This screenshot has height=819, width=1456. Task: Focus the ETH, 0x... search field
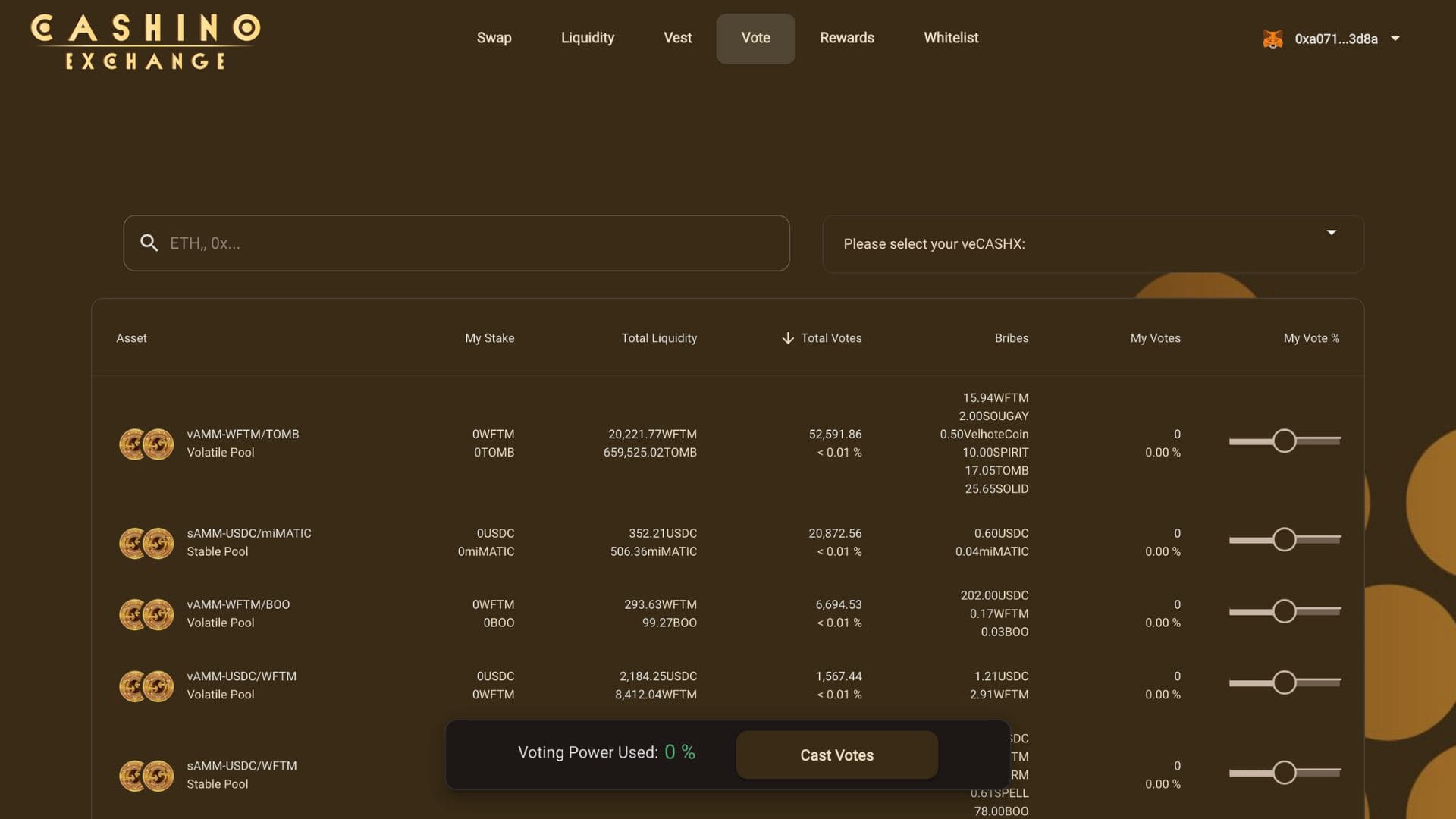[x=470, y=243]
